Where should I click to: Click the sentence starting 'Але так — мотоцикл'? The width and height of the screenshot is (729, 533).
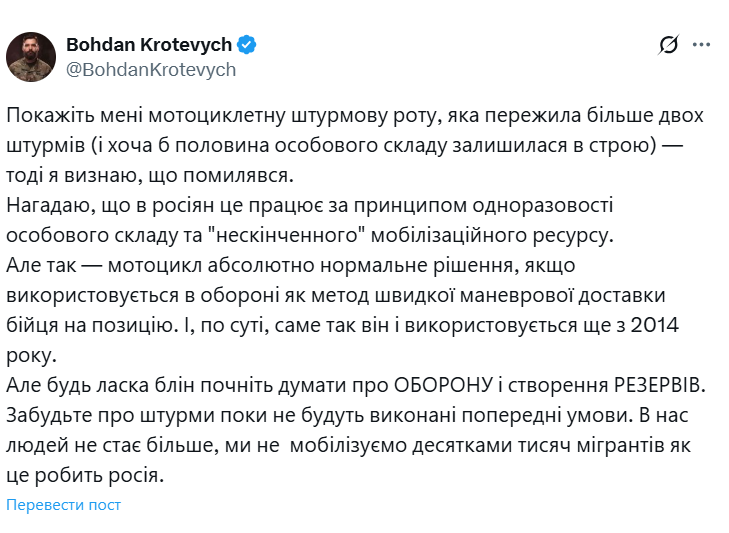coord(291,265)
